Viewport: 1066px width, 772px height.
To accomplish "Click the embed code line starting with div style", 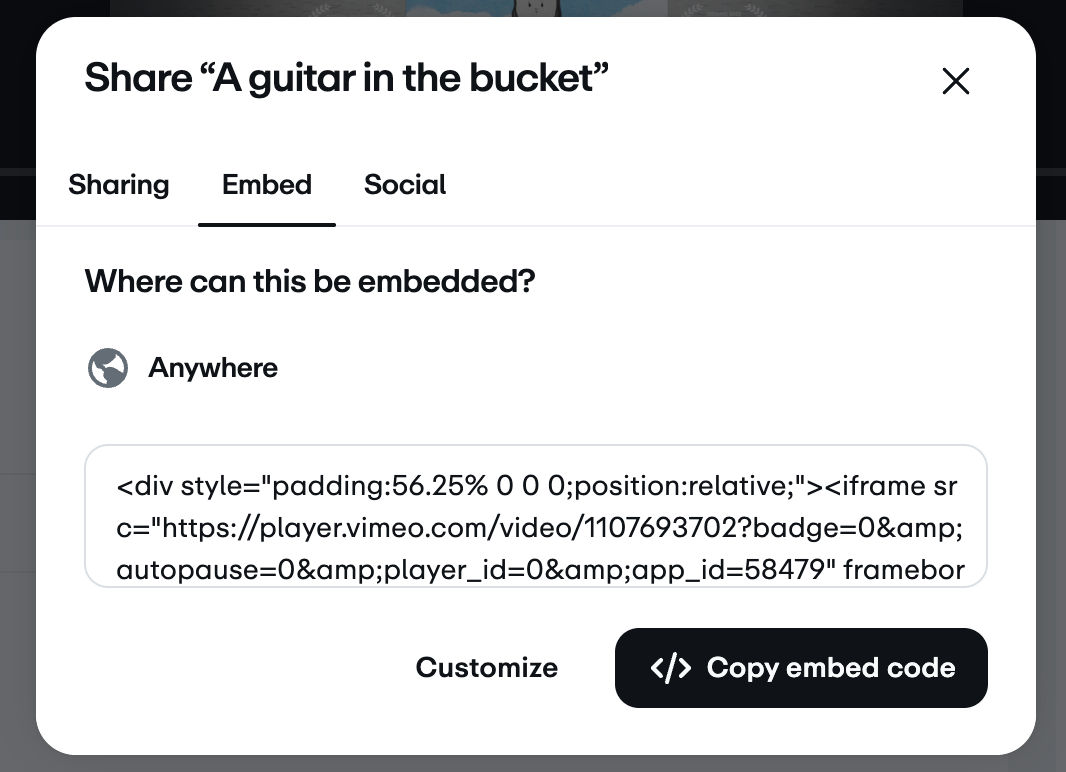I will click(x=536, y=486).
